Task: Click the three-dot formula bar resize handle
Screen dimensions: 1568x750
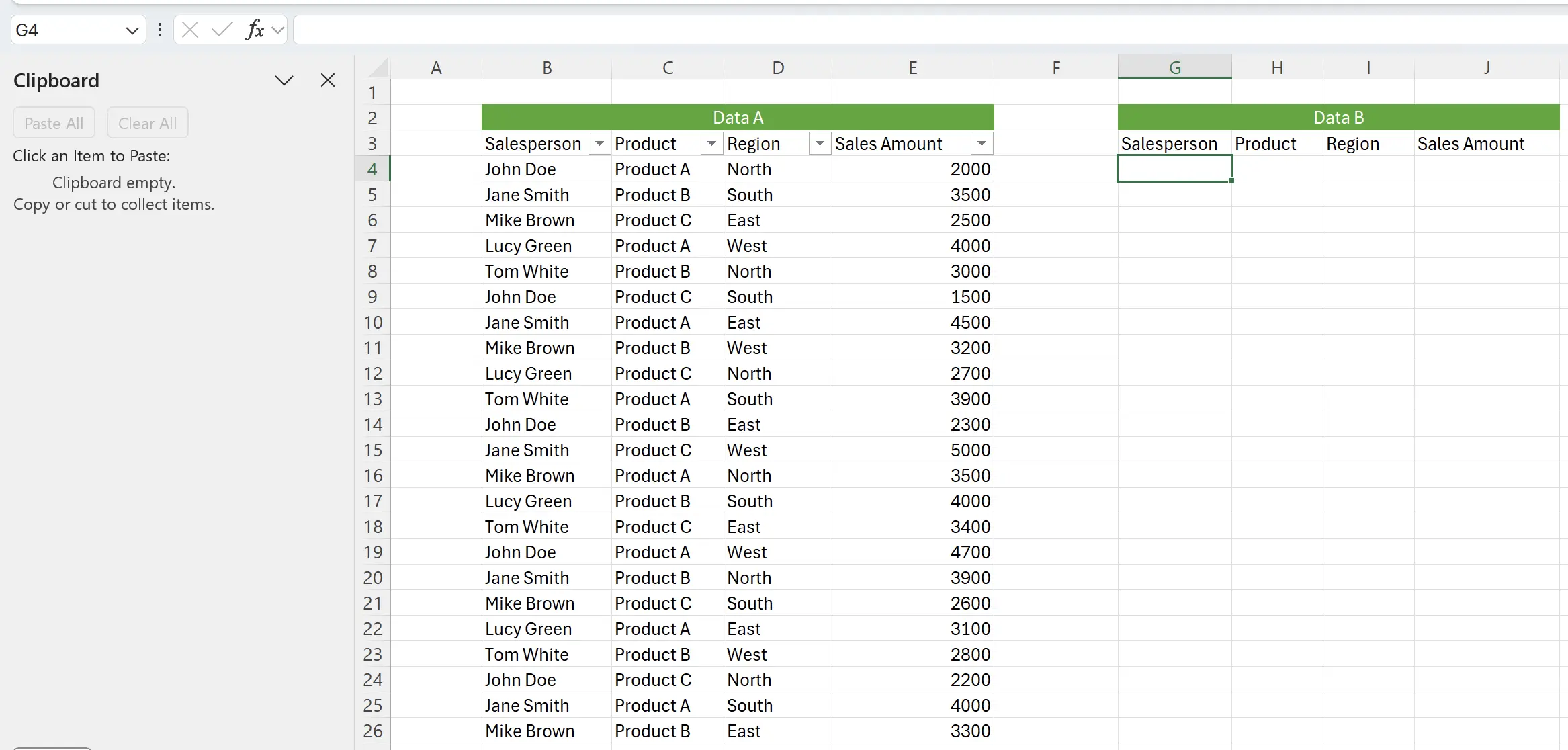Action: point(160,30)
